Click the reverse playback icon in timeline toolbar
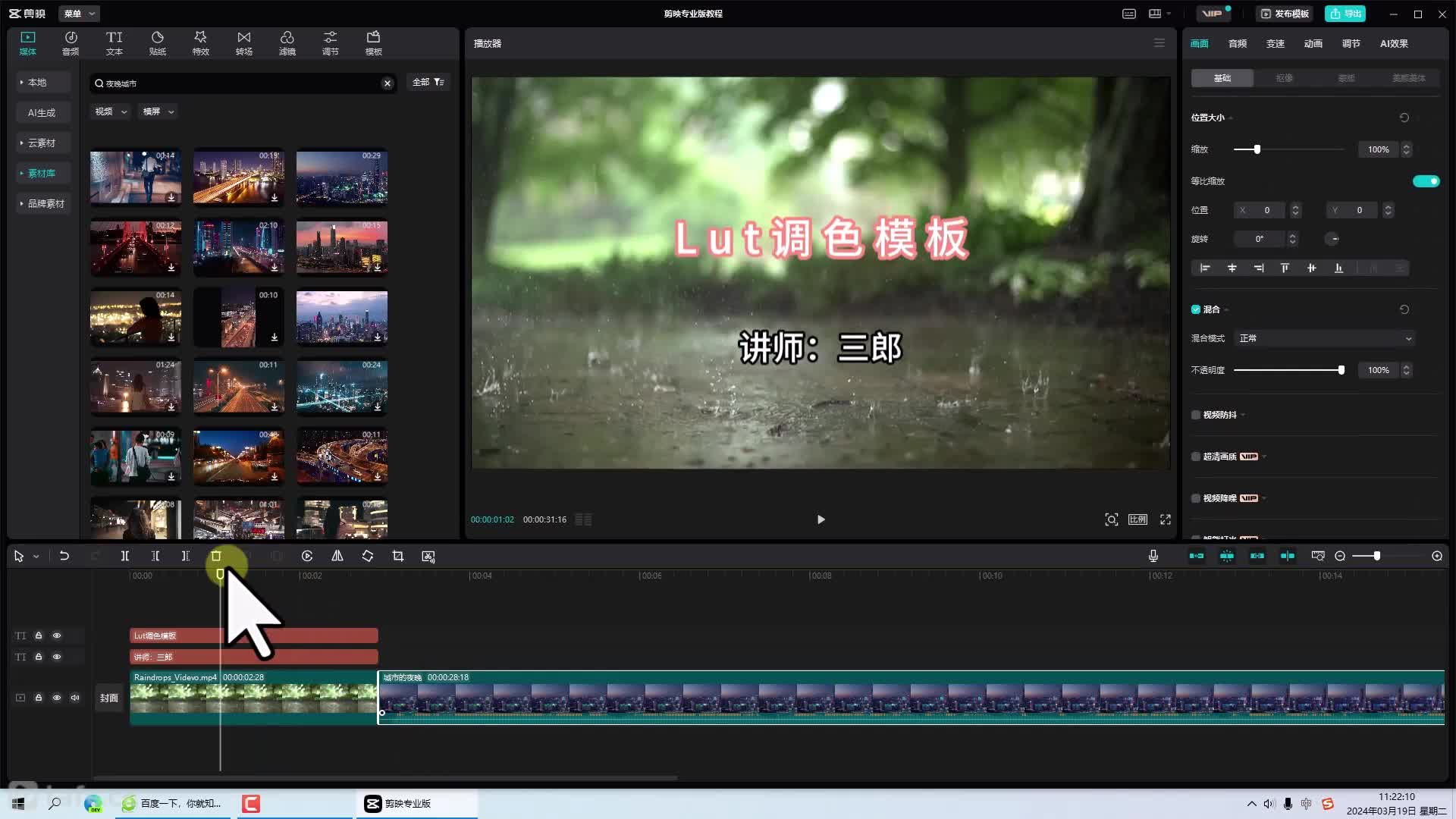Image resolution: width=1456 pixels, height=819 pixels. [x=307, y=556]
